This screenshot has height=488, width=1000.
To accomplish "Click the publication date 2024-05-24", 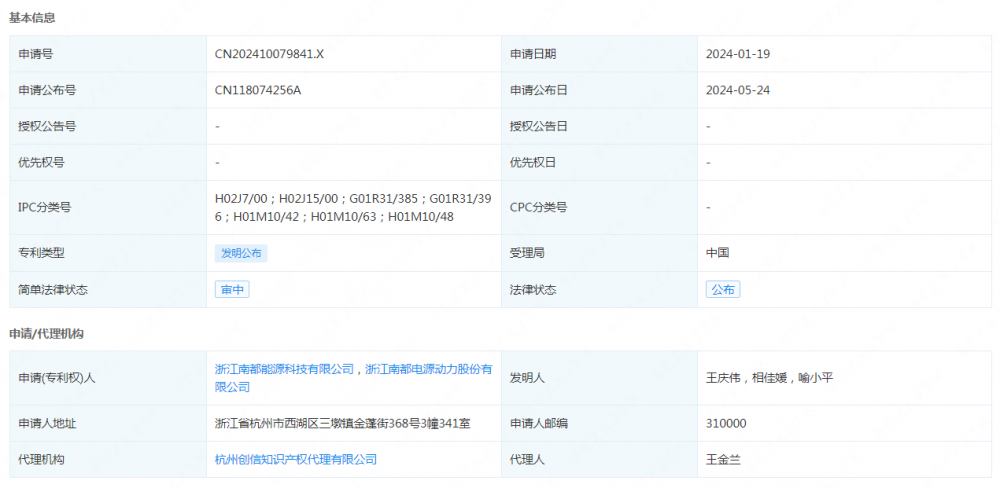I will 737,90.
